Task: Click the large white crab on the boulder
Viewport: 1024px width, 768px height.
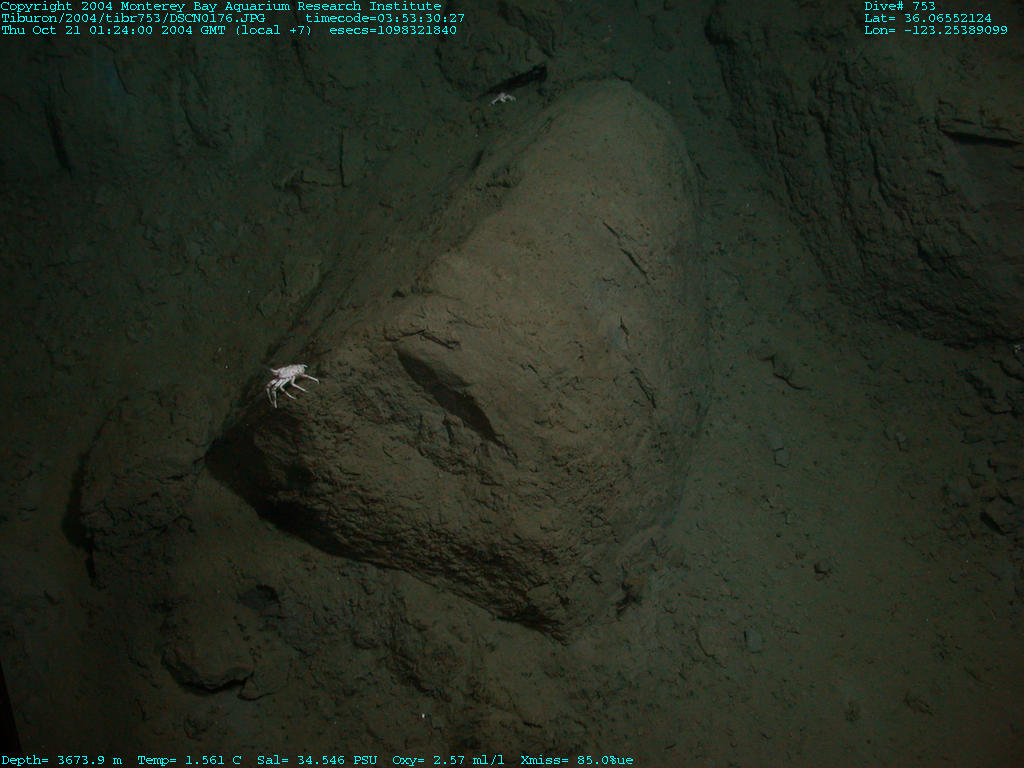Action: click(290, 384)
